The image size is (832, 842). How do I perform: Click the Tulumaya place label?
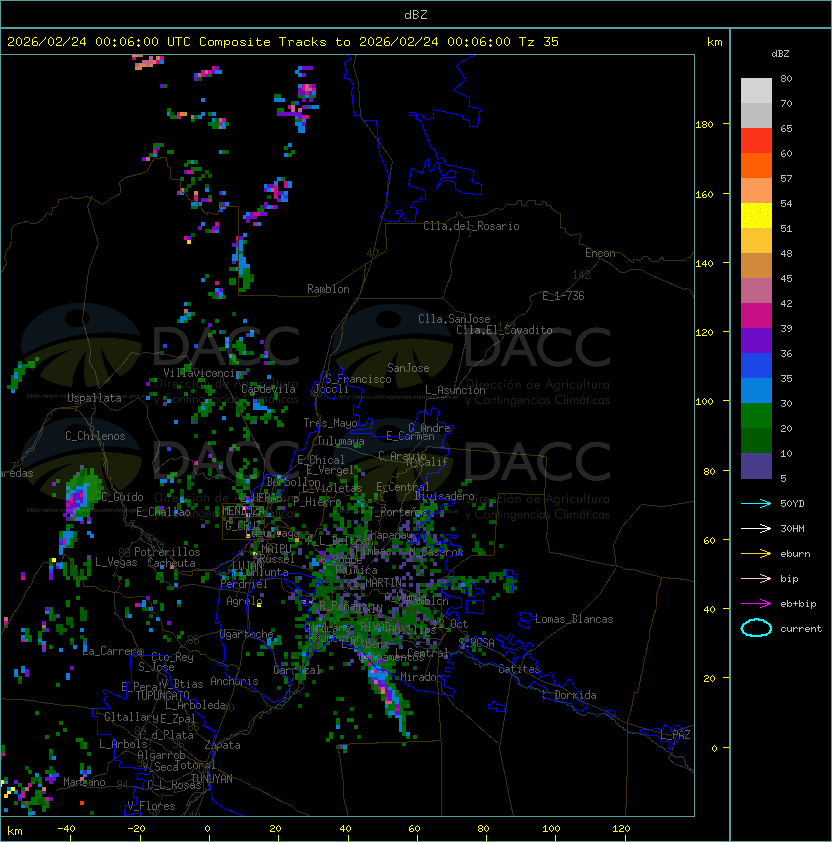pos(341,441)
